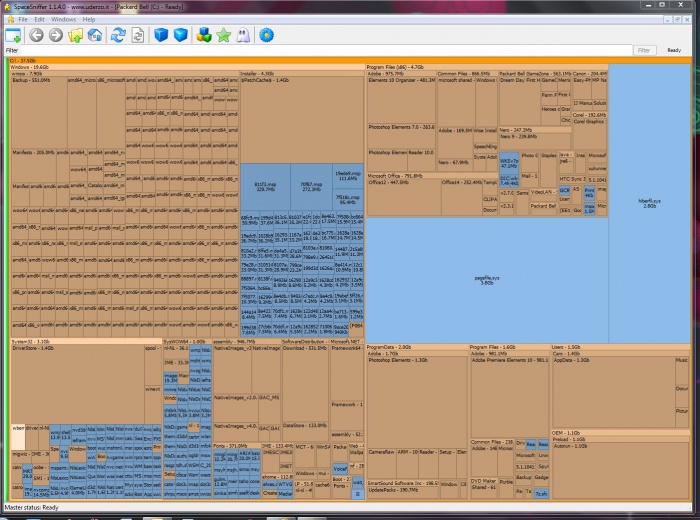Select the Adobe Premiere Elements 10 tile

tap(509, 397)
